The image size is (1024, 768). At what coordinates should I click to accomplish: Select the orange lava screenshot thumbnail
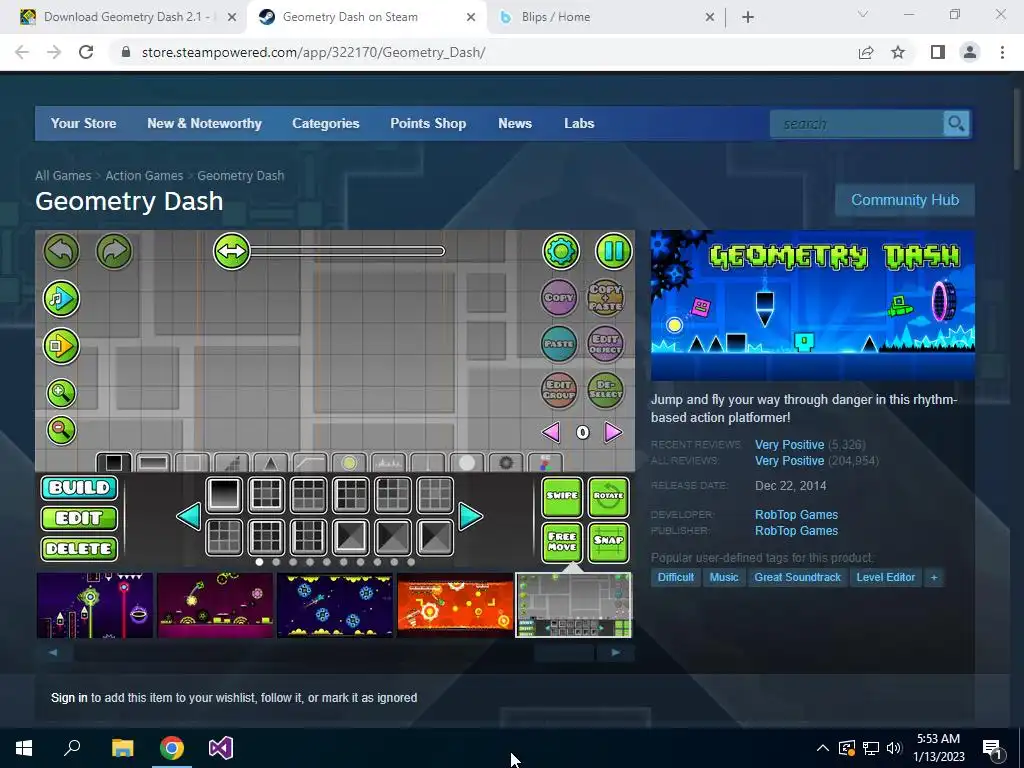(455, 605)
